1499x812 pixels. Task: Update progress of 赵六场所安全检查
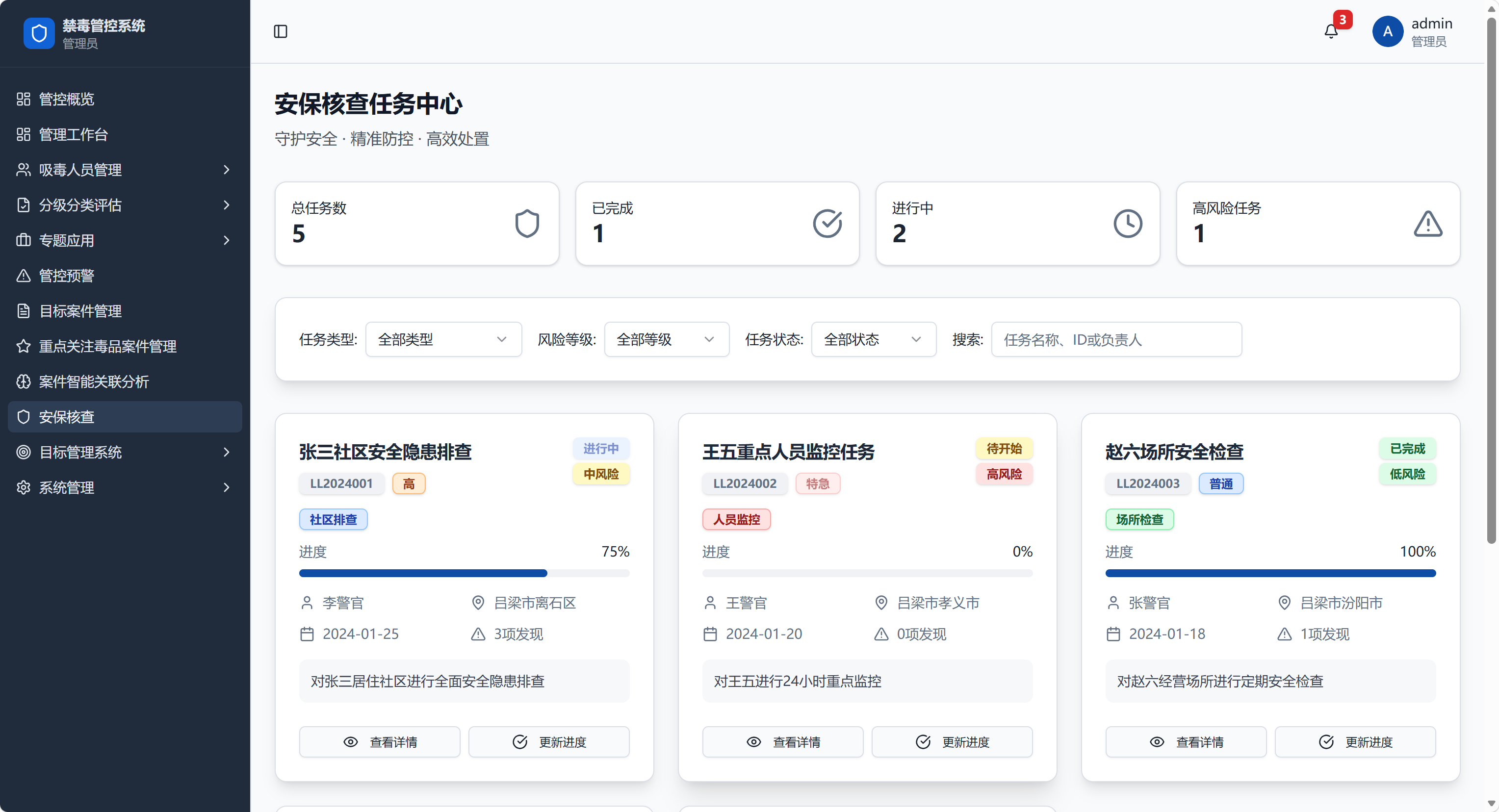1355,741
